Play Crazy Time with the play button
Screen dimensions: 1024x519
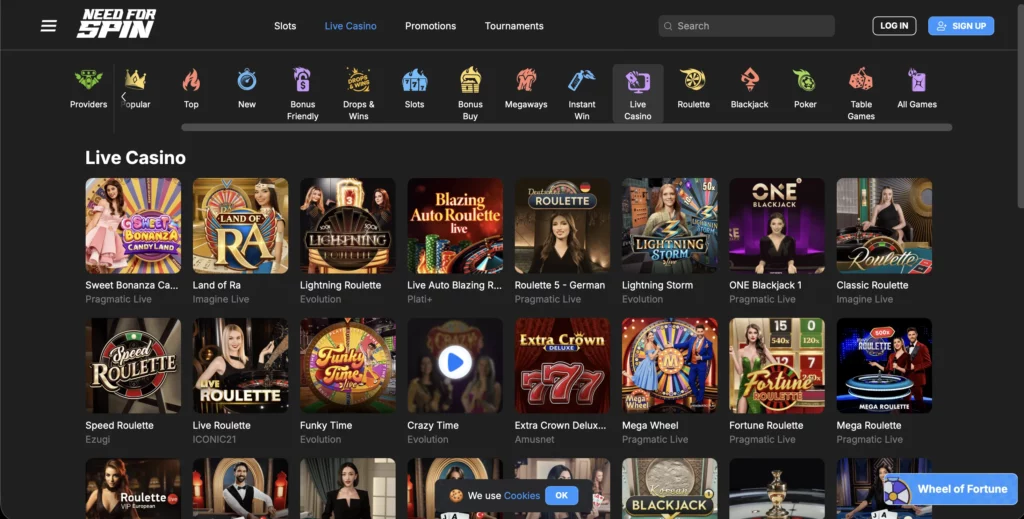click(x=455, y=362)
